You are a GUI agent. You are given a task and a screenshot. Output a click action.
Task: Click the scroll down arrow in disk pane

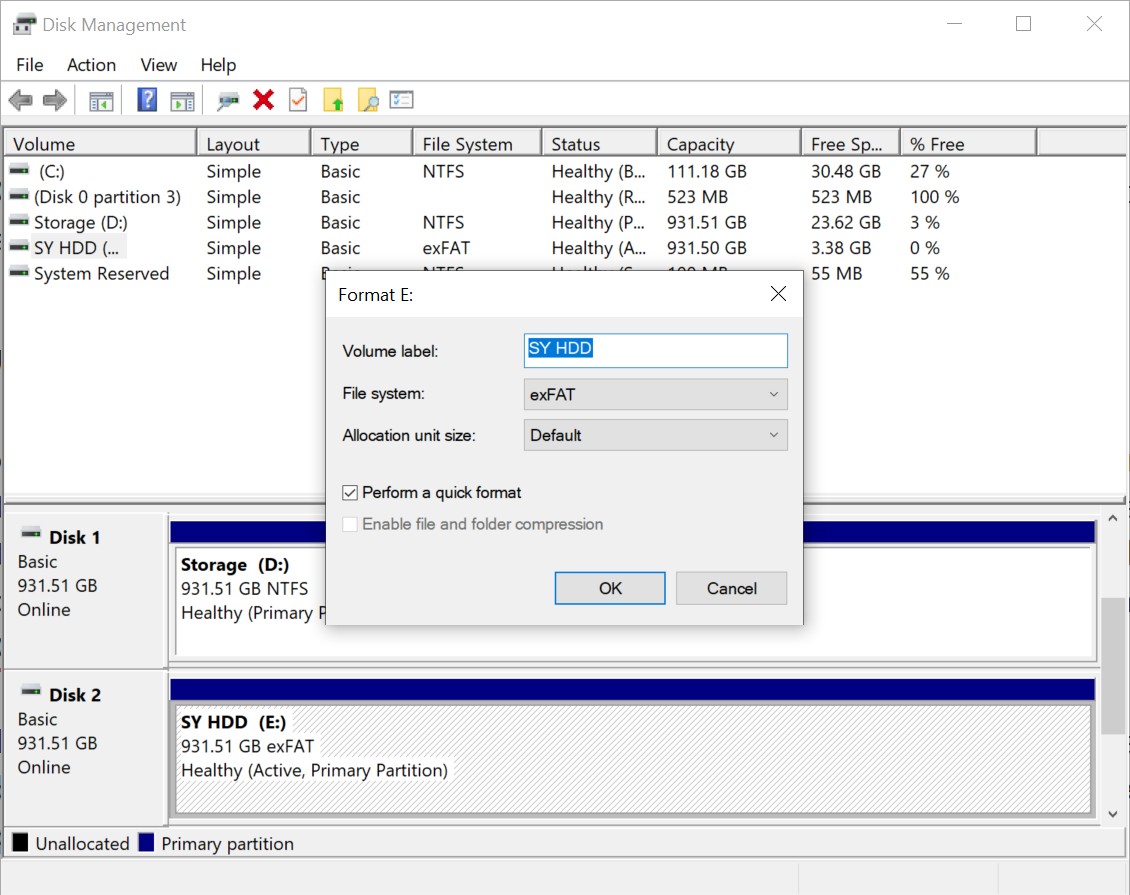pyautogui.click(x=1111, y=814)
